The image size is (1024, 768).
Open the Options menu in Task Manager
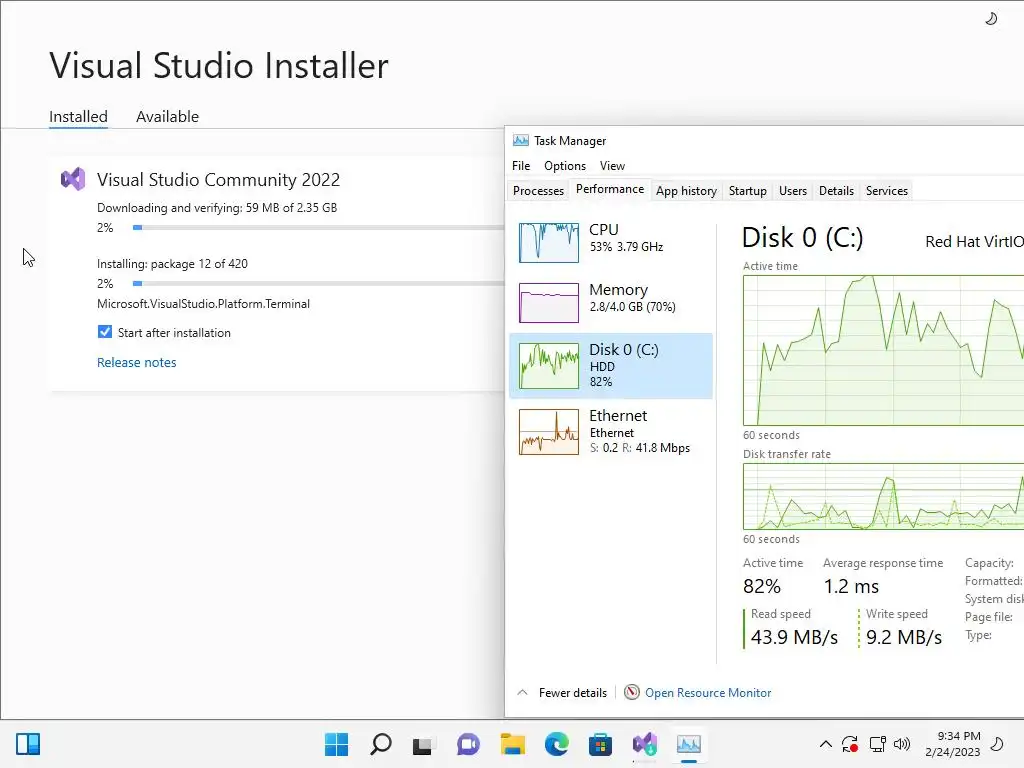coord(565,166)
